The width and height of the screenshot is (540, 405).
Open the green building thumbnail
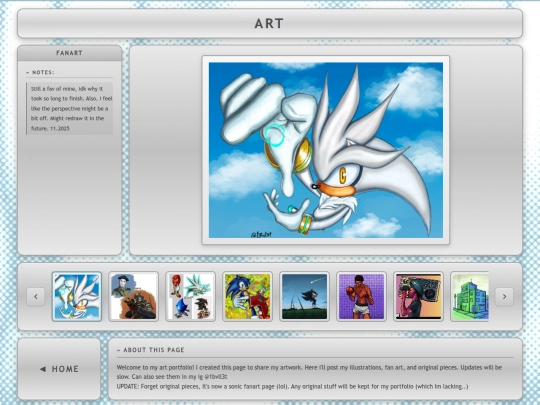tap(470, 297)
